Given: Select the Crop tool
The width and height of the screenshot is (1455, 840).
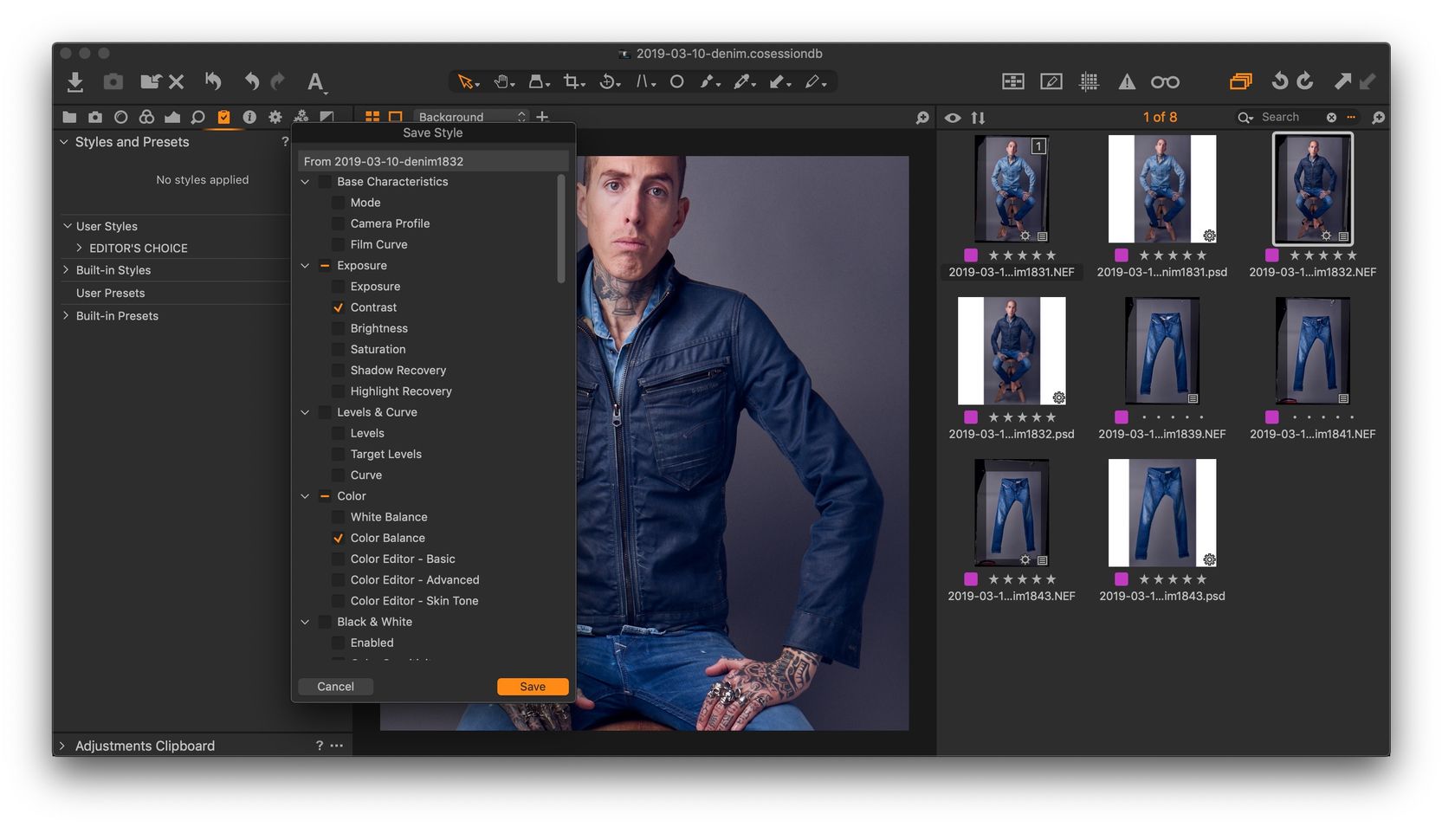Looking at the screenshot, I should [573, 82].
